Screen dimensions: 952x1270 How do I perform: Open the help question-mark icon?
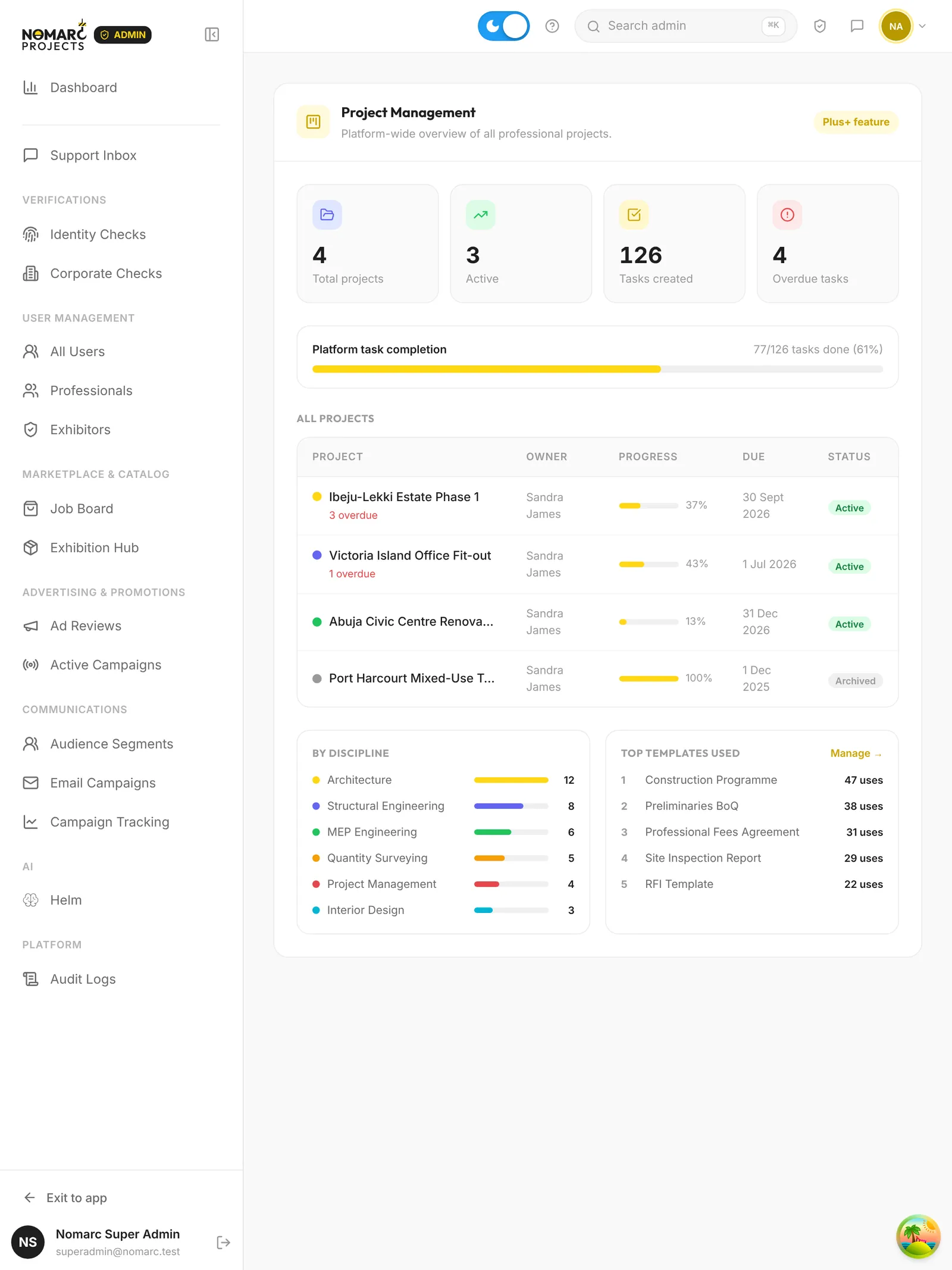(552, 26)
